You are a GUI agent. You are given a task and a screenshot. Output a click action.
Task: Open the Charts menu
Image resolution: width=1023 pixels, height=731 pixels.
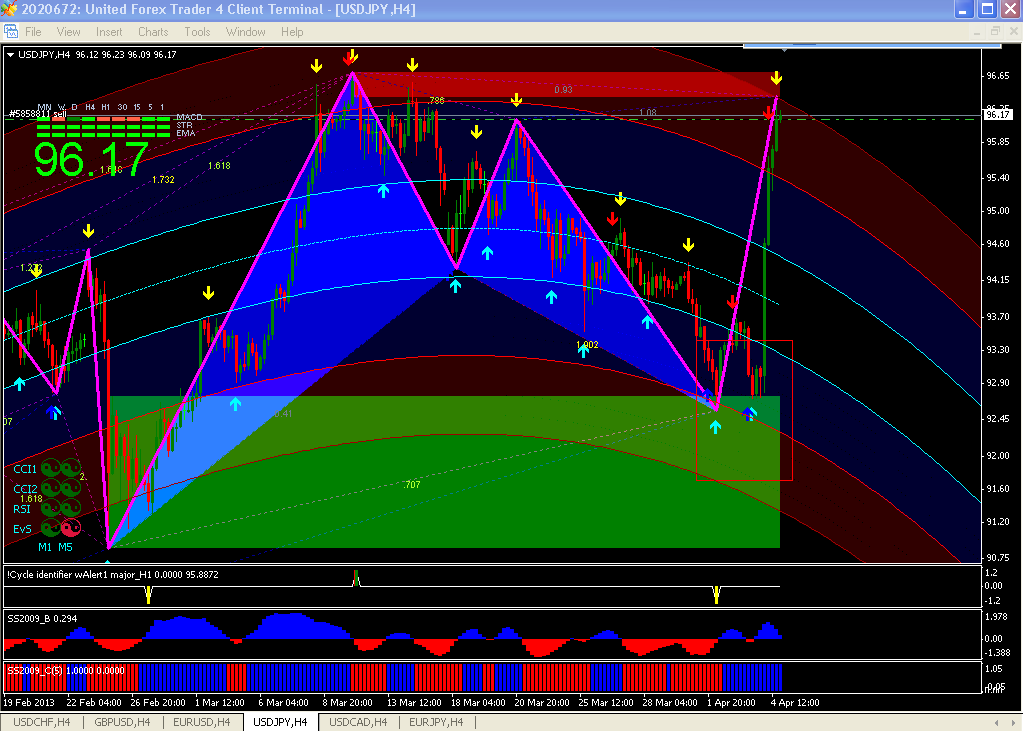(153, 32)
